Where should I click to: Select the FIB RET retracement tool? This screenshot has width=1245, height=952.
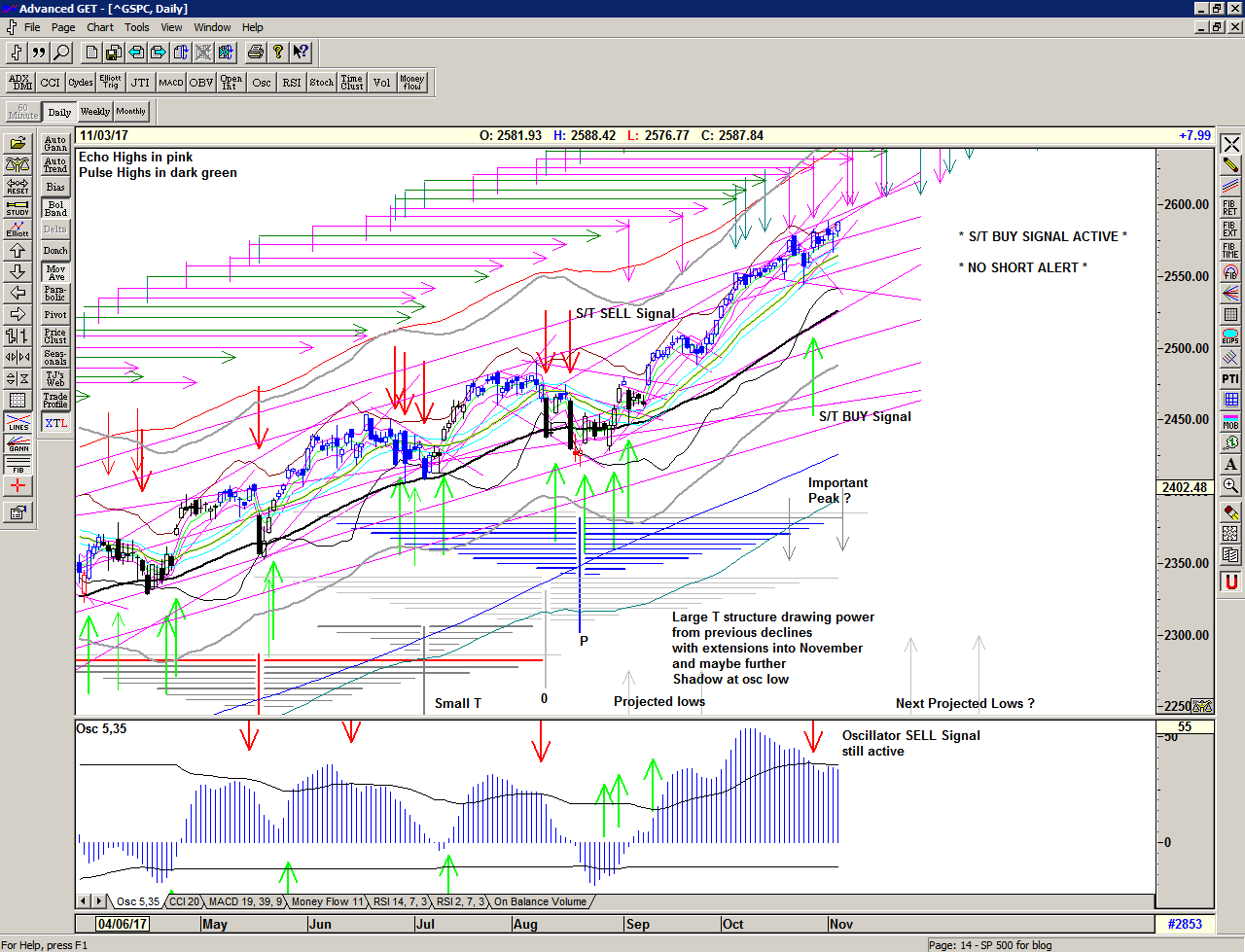(1230, 208)
